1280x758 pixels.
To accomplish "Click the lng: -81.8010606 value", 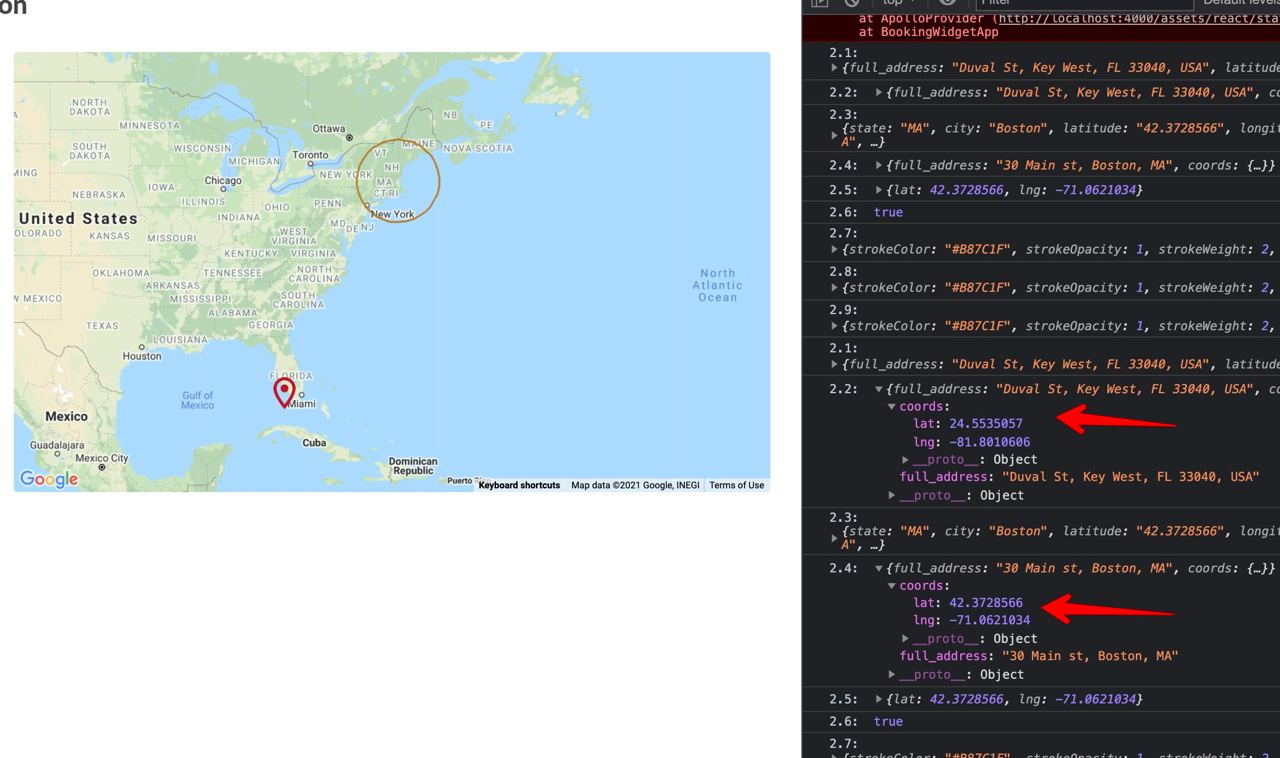I will click(989, 442).
